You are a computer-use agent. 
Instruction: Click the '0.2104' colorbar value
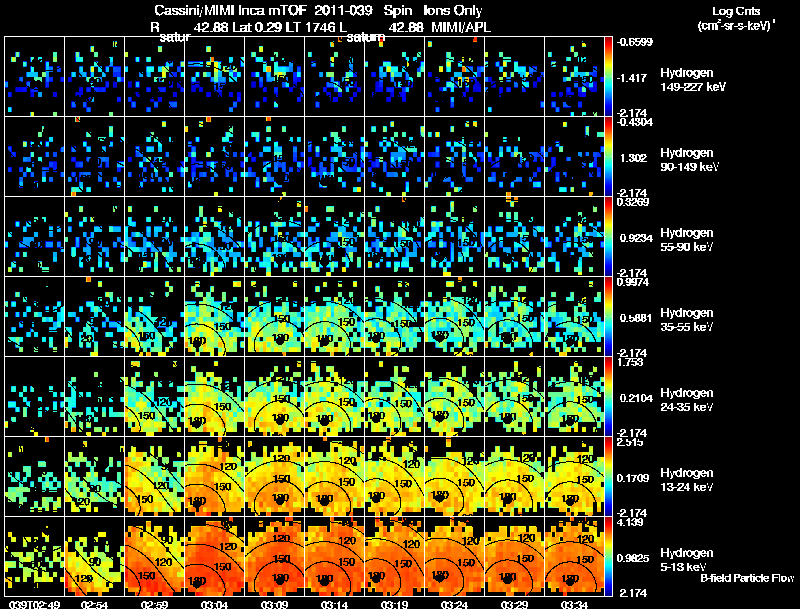636,398
